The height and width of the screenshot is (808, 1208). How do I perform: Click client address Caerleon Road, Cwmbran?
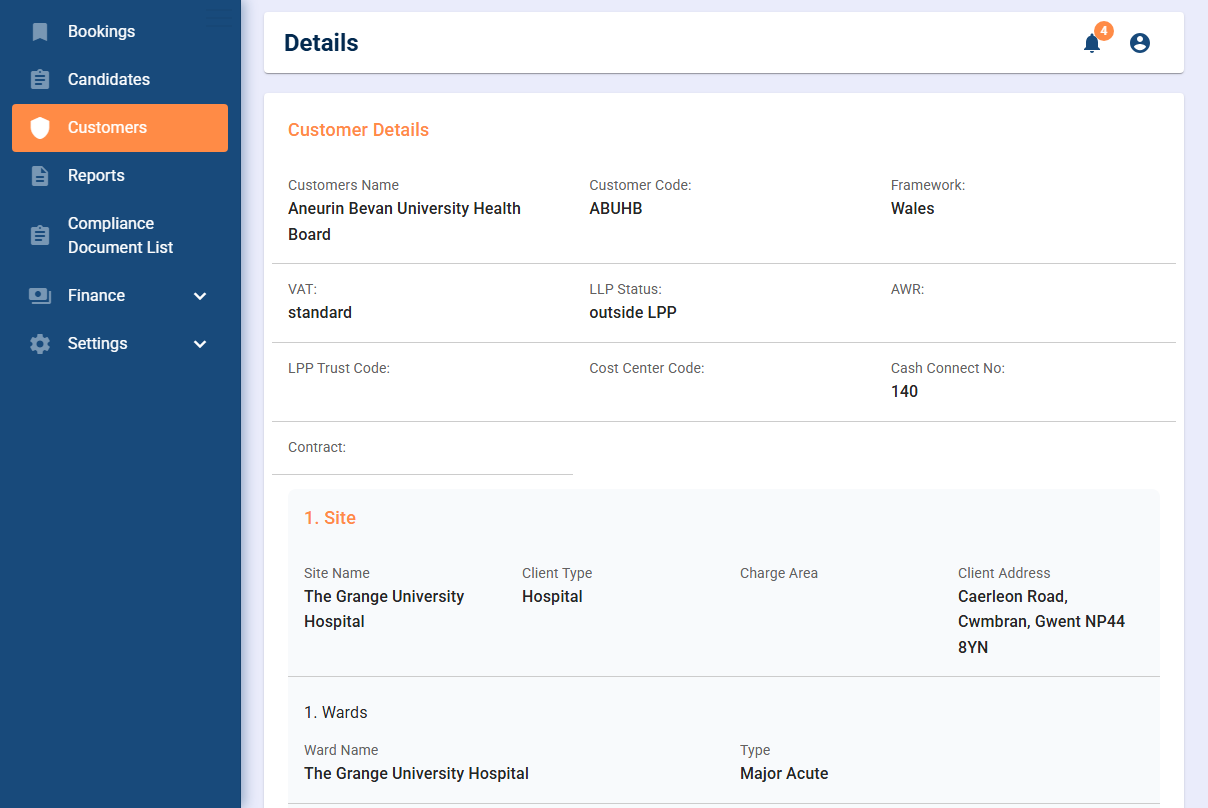click(1042, 622)
